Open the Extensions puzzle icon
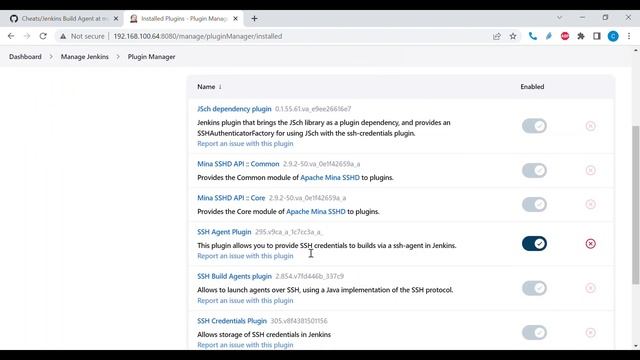 pyautogui.click(x=581, y=36)
